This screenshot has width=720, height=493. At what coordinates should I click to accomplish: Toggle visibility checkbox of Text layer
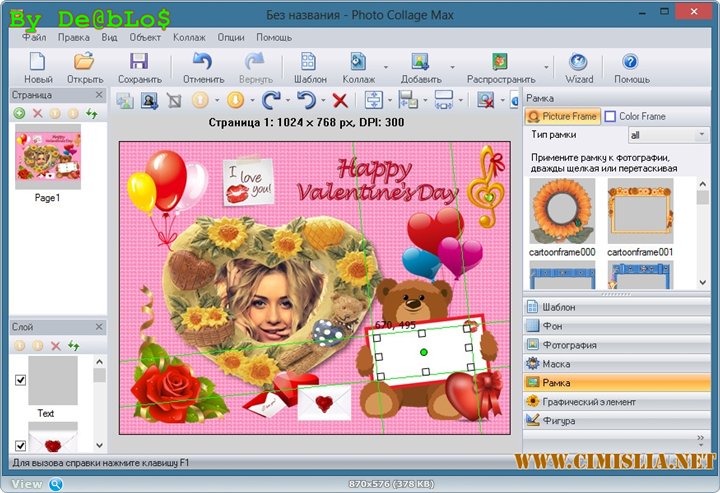[20, 380]
